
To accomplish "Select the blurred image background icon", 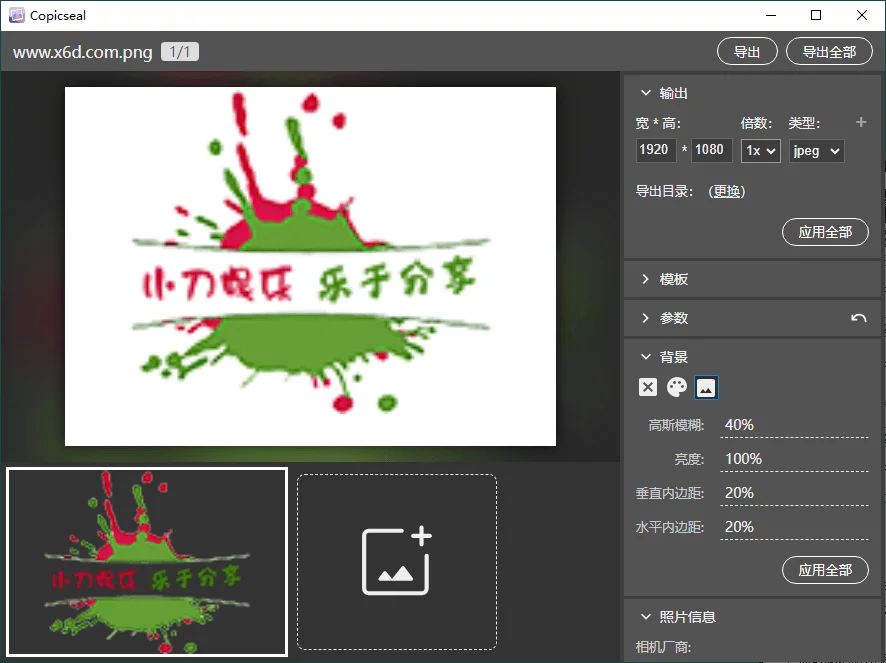I will pos(707,387).
